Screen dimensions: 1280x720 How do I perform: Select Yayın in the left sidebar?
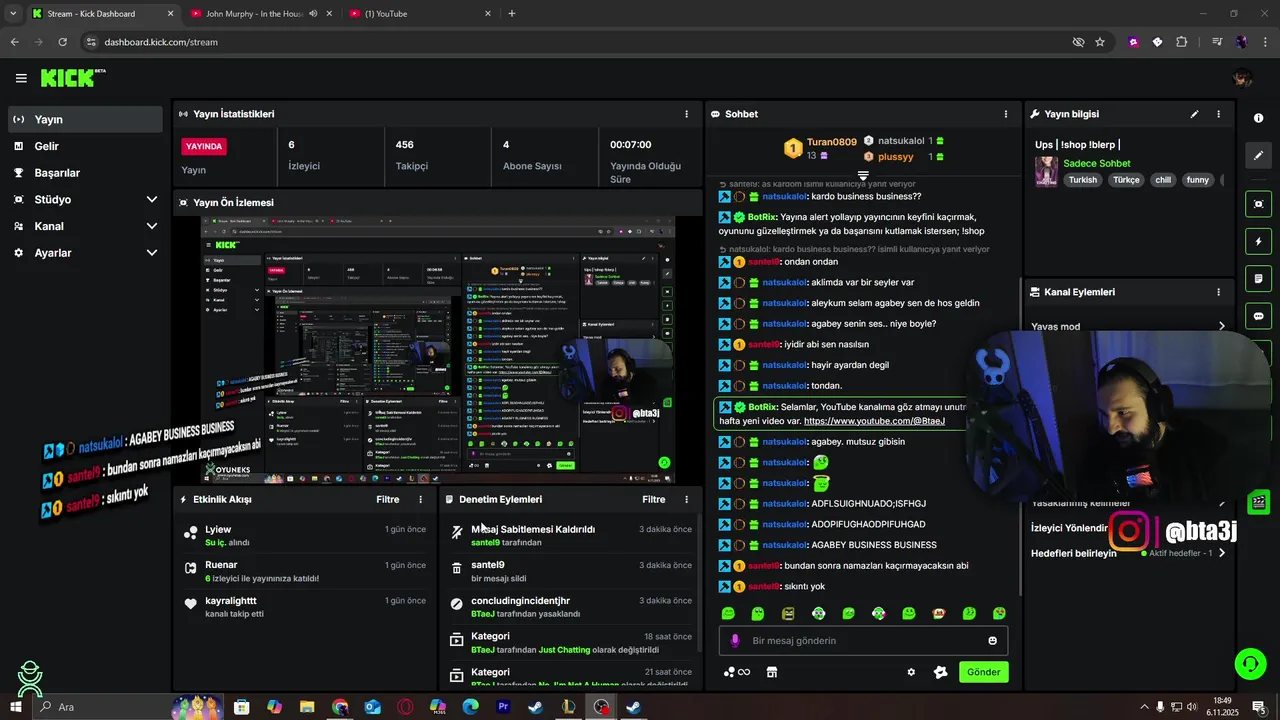coord(85,119)
